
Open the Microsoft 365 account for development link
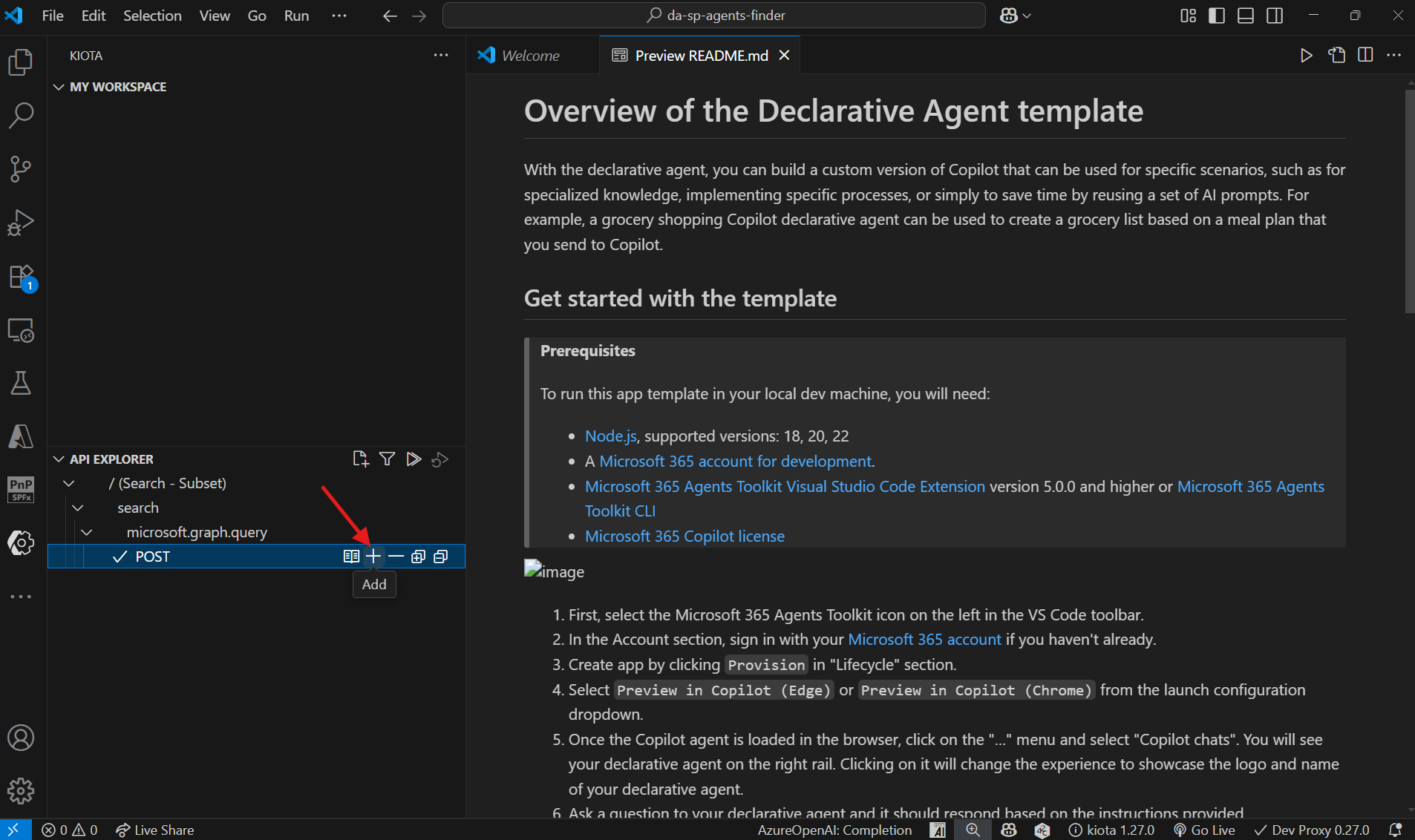tap(735, 462)
